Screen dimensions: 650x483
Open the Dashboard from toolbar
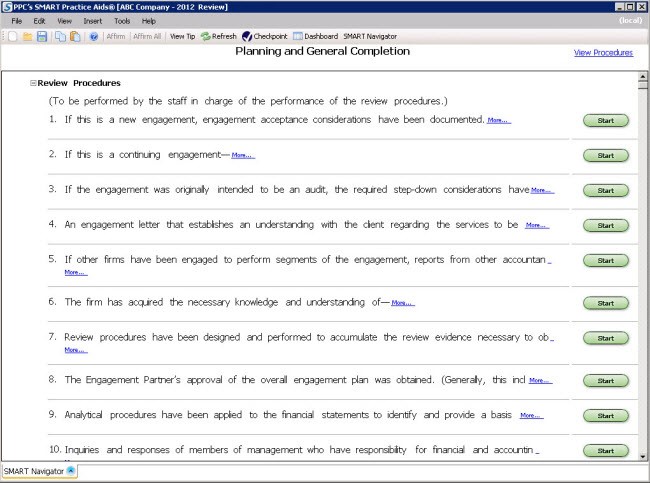tap(315, 36)
